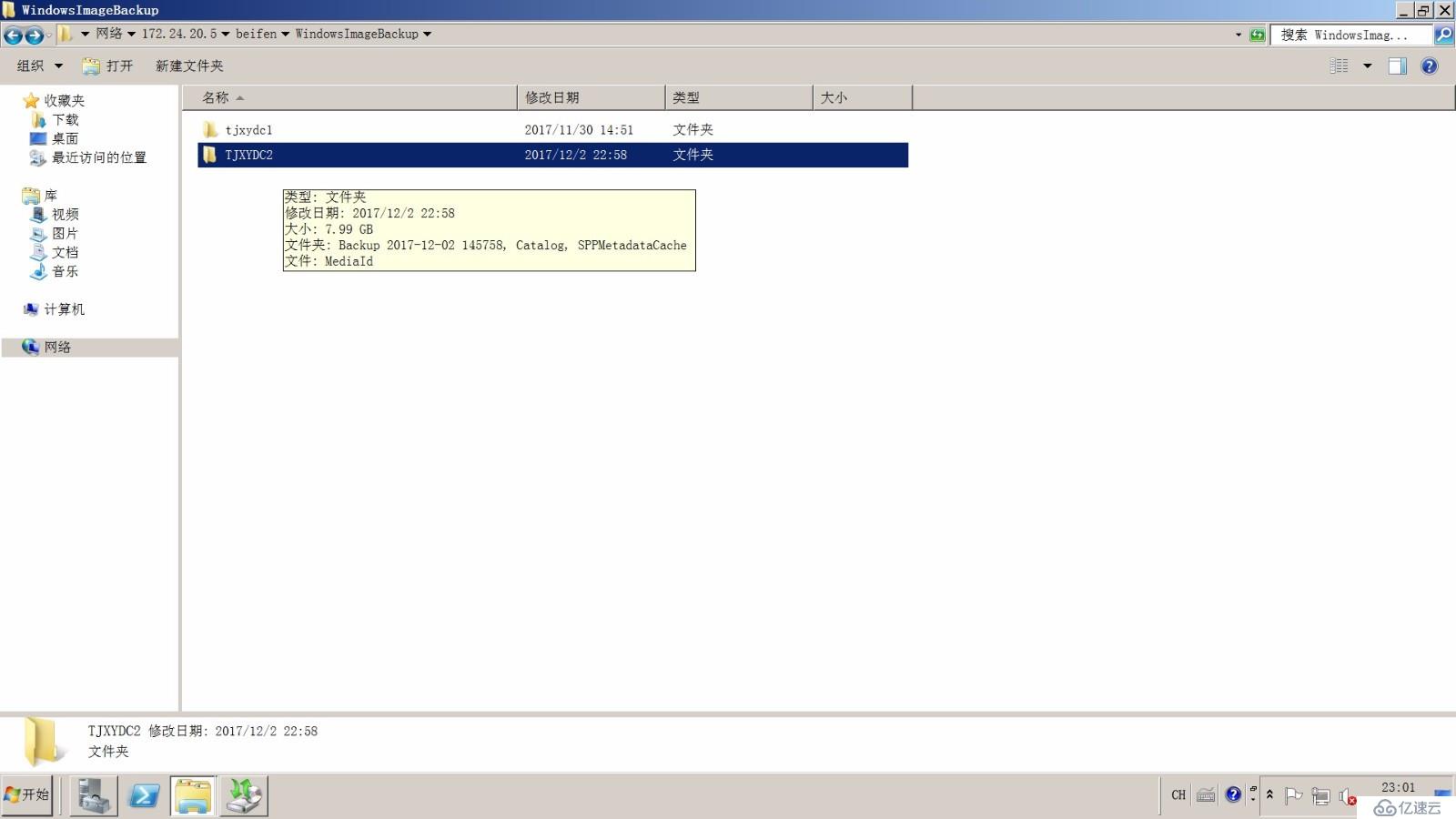Click the tjxydc1 folder icon

point(209,129)
